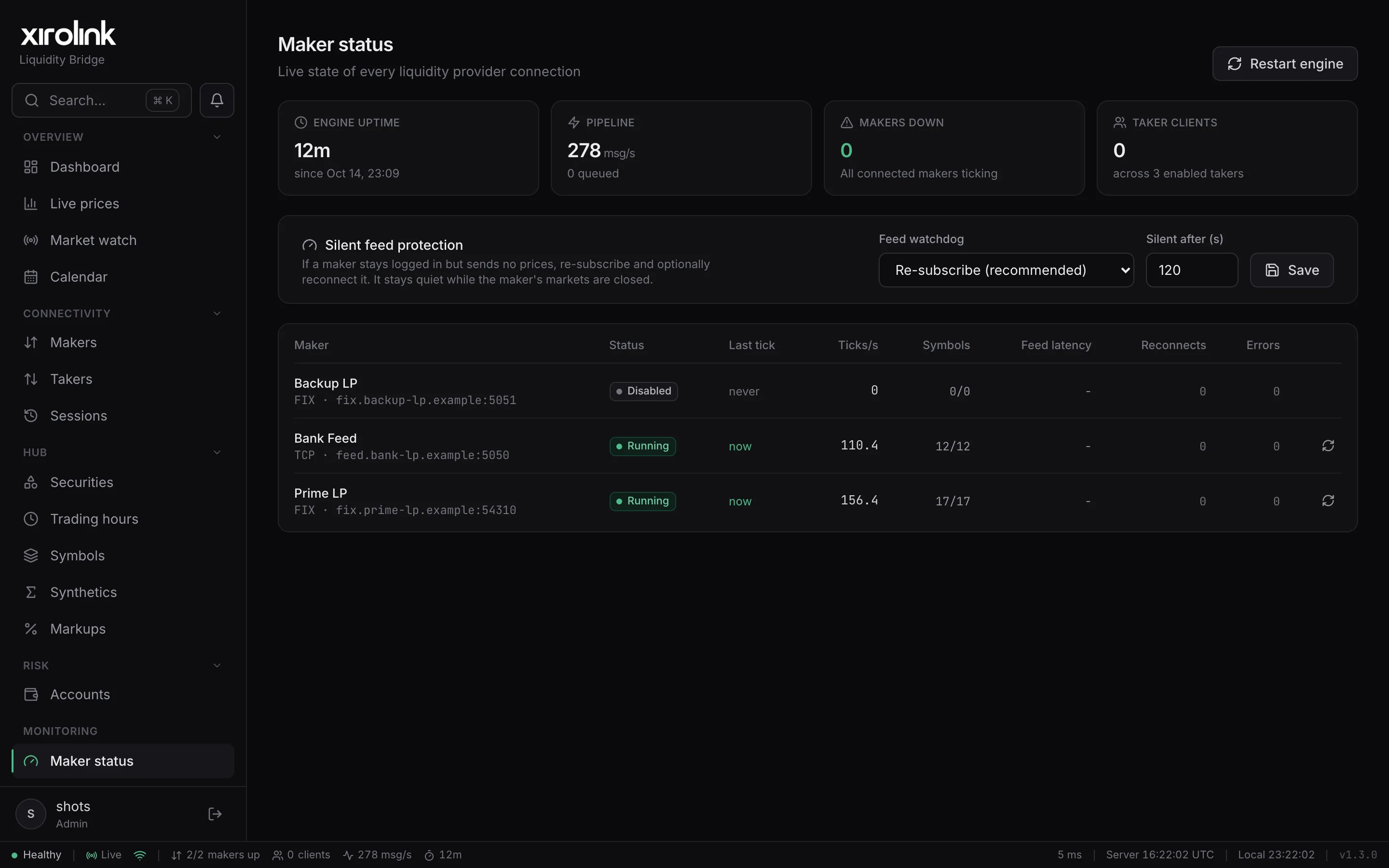Open notifications bell
Viewport: 1389px width, 868px height.
coord(217,100)
